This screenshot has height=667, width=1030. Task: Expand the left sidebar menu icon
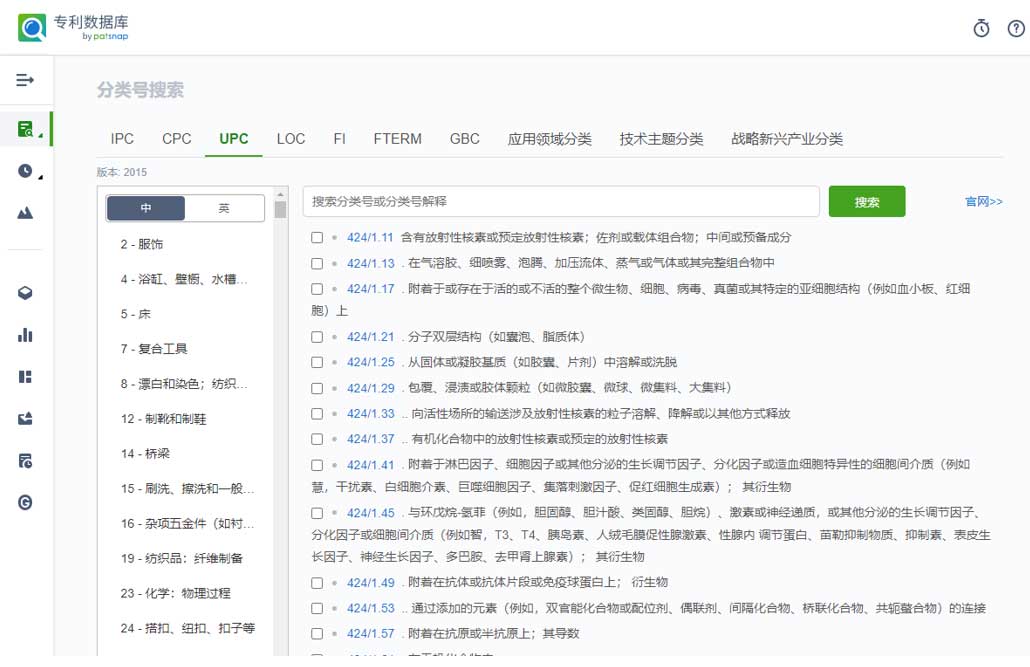pos(25,80)
